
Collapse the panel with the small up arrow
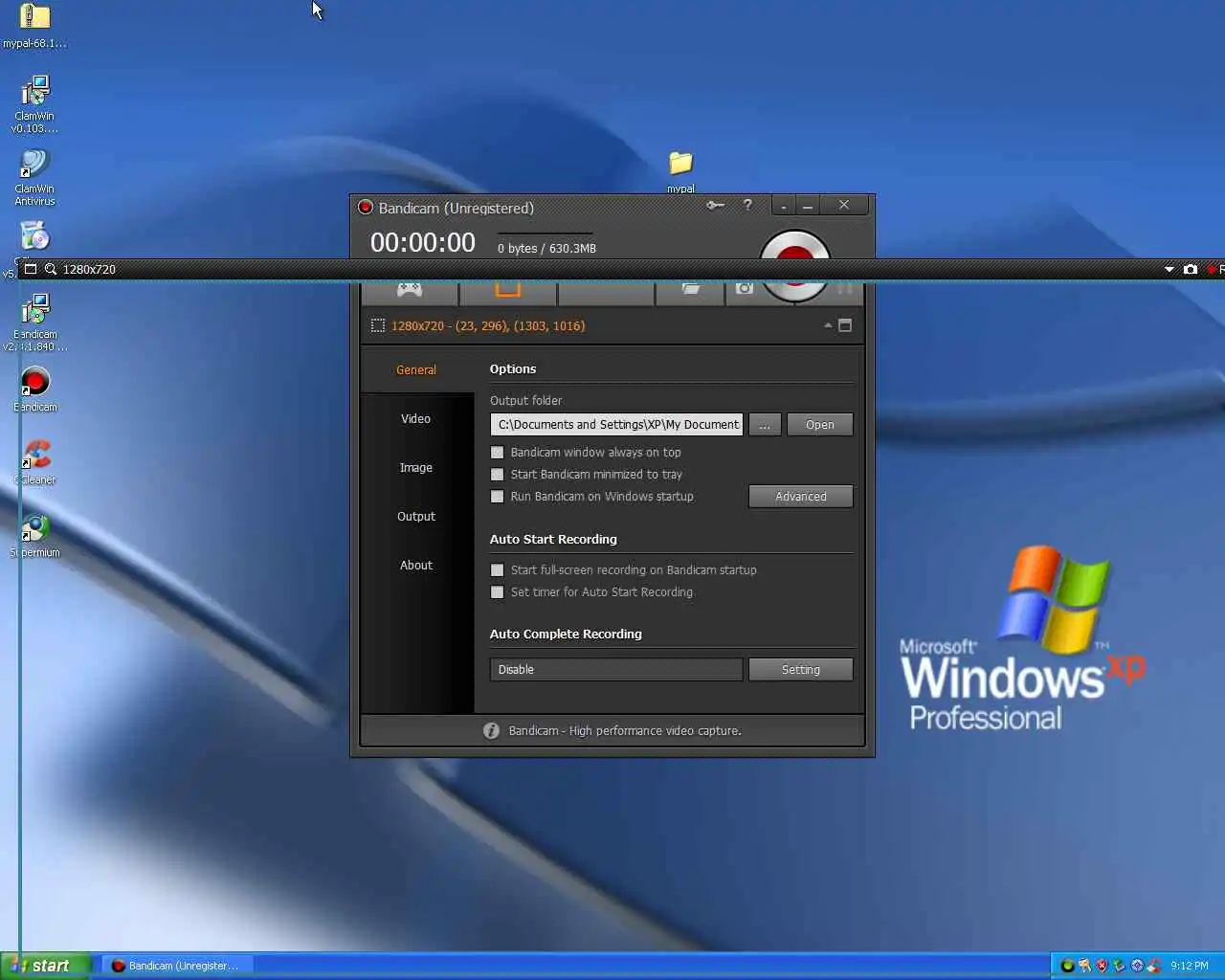pyautogui.click(x=828, y=325)
